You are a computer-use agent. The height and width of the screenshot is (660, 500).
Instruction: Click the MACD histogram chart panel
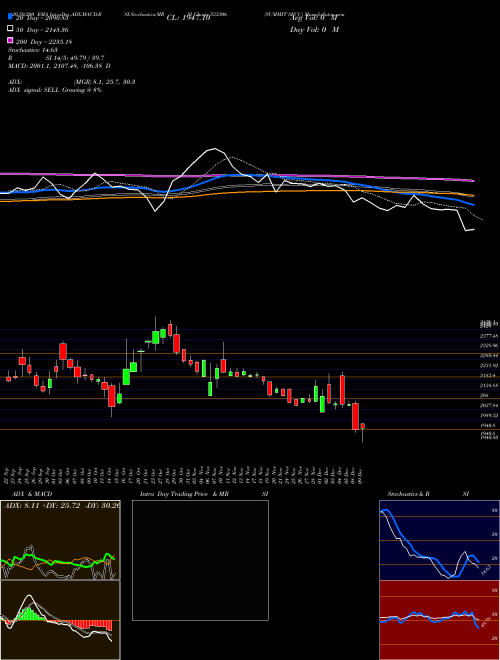point(60,620)
